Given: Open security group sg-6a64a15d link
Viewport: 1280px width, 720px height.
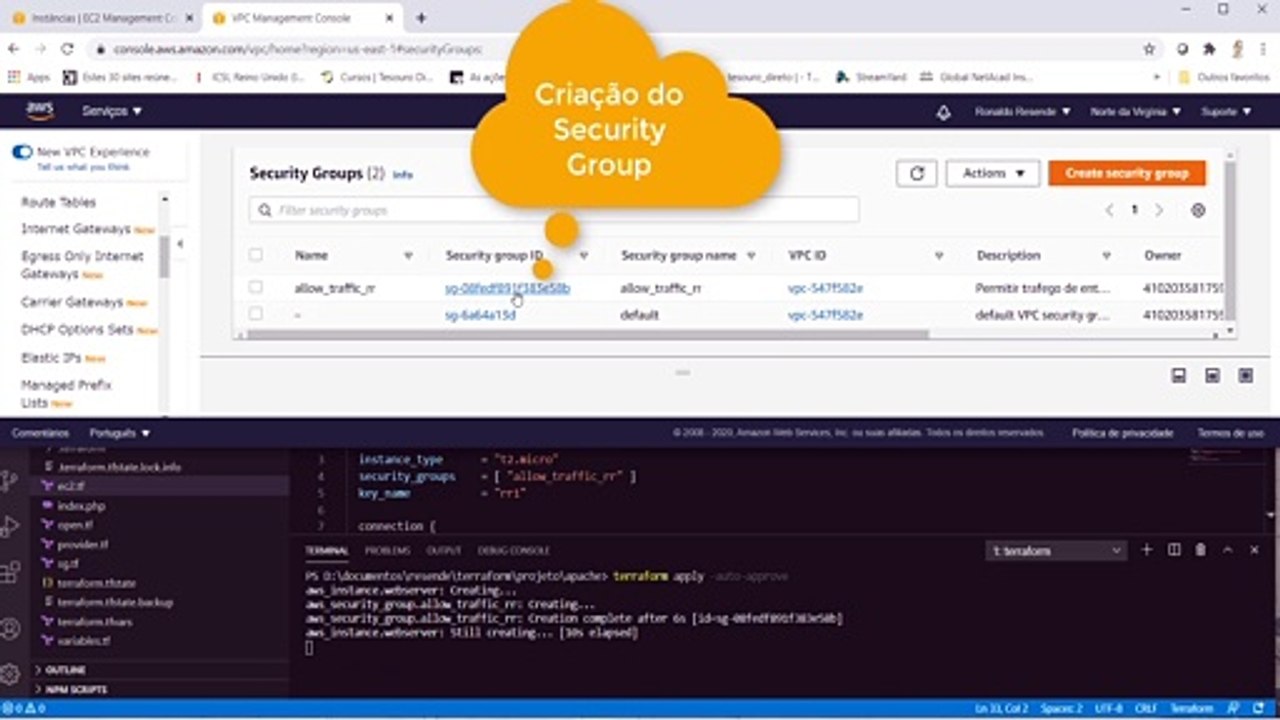Looking at the screenshot, I should click(x=480, y=315).
